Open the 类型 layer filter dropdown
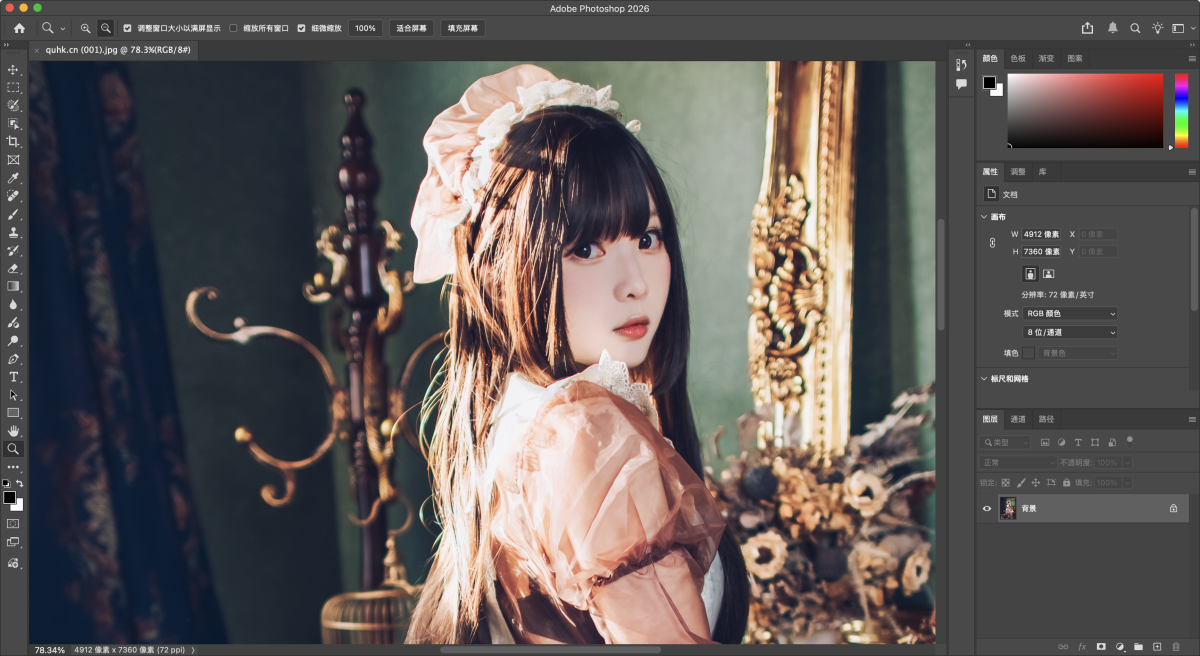This screenshot has height=656, width=1200. (x=1006, y=442)
